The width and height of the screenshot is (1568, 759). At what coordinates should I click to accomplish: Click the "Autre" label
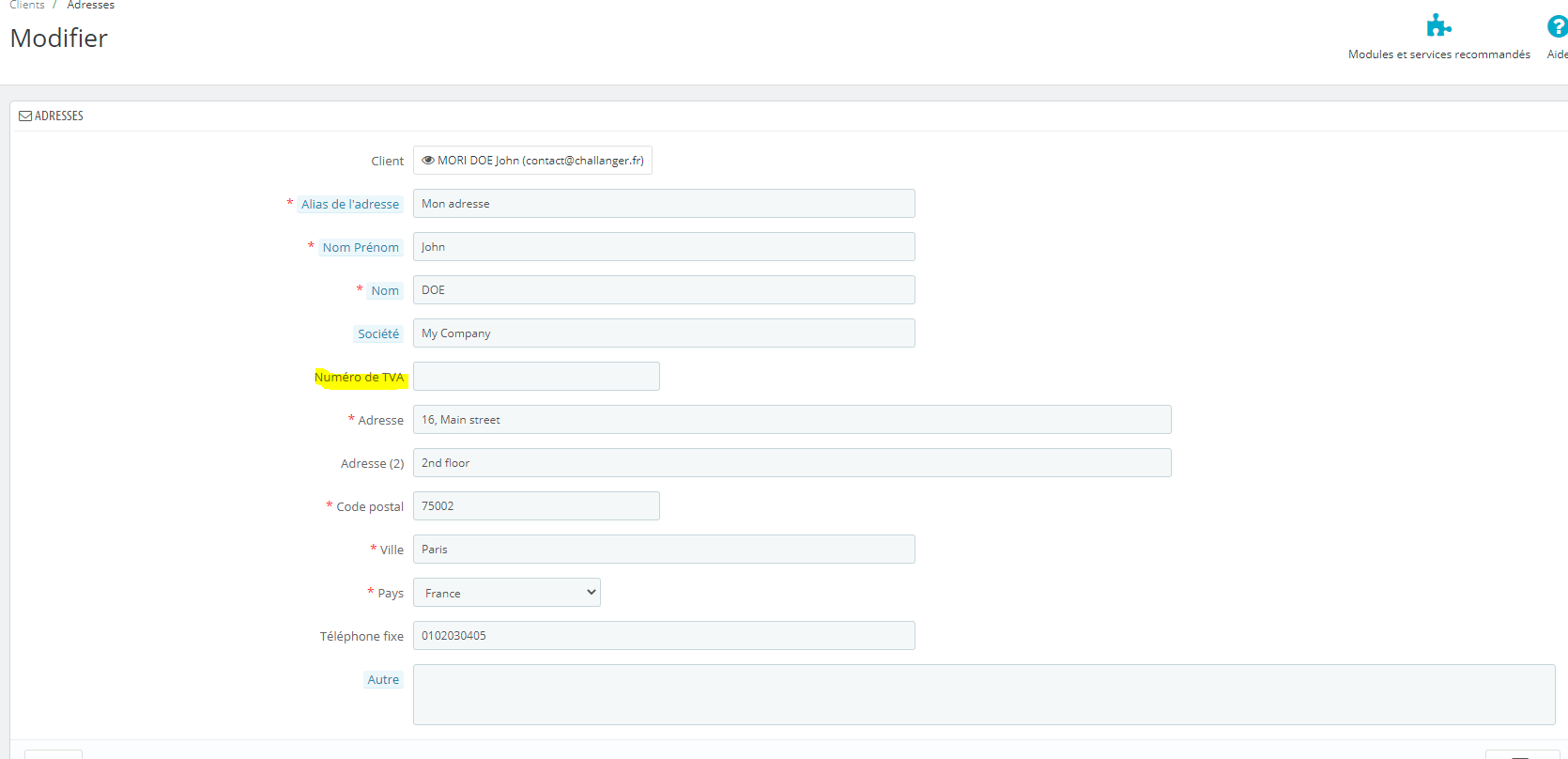(x=383, y=679)
